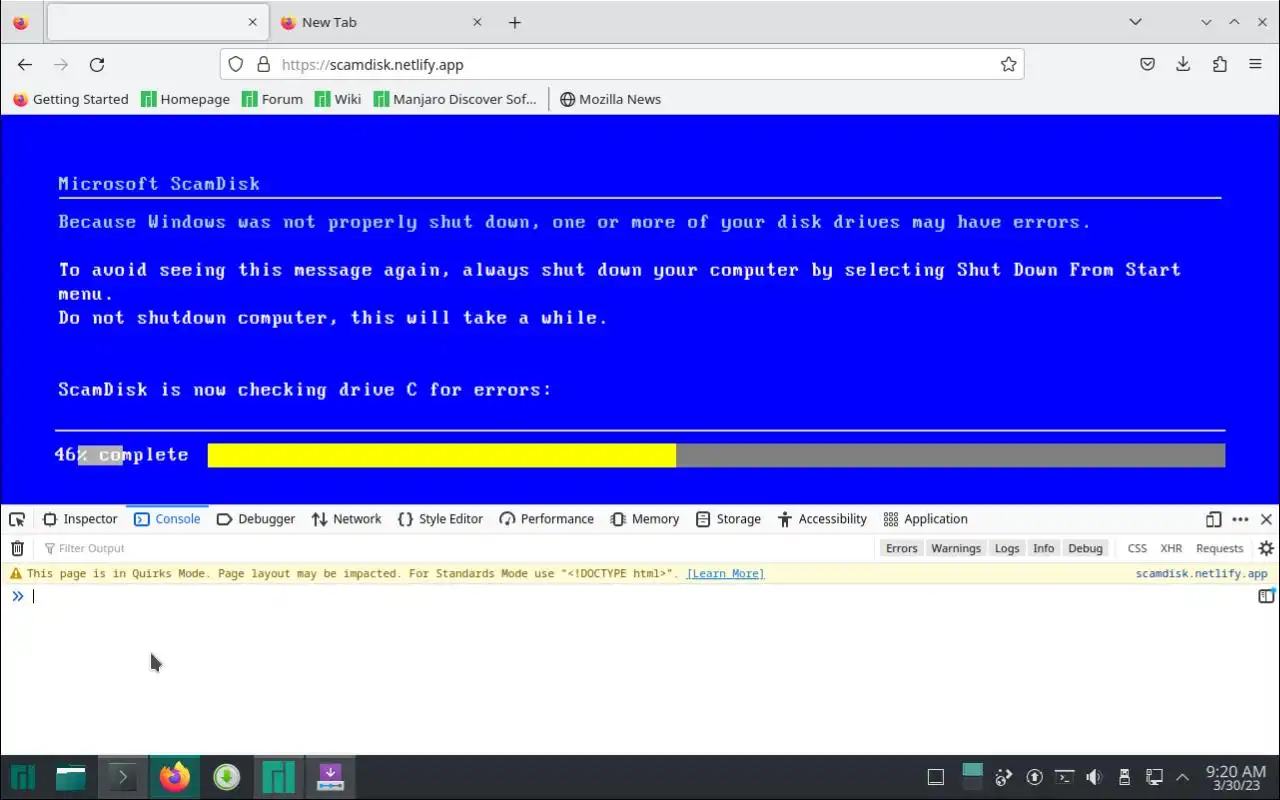Switch to the Console tab
Screen dimensions: 1280x800
tap(167, 519)
